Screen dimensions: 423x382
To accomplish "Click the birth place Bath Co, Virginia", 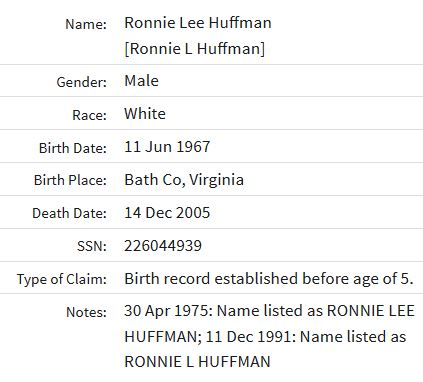I will 184,180.
